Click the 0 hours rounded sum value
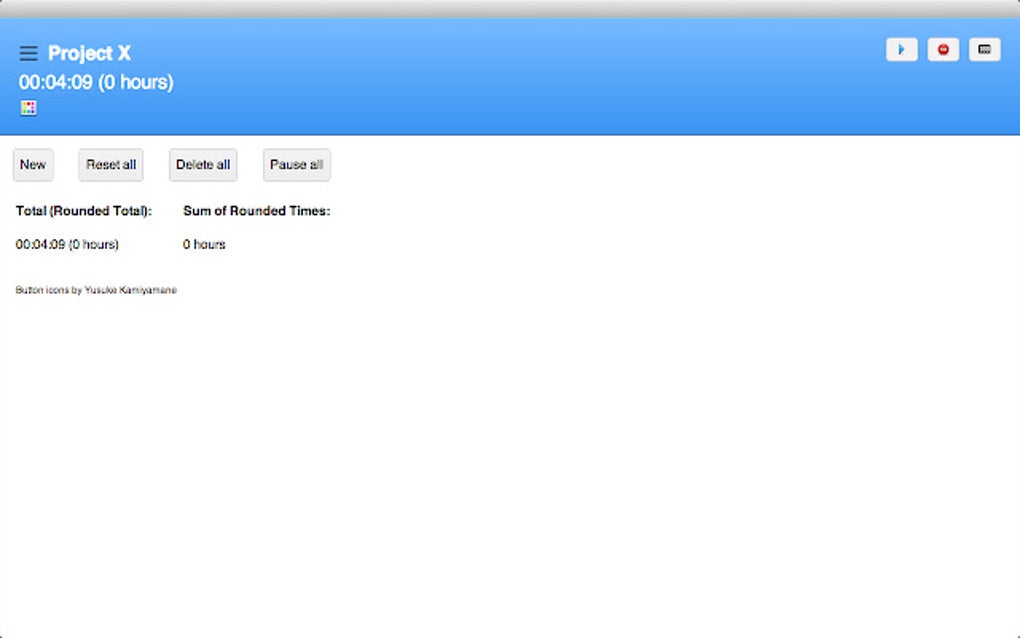Screen dimensions: 1020x638 tap(204, 244)
